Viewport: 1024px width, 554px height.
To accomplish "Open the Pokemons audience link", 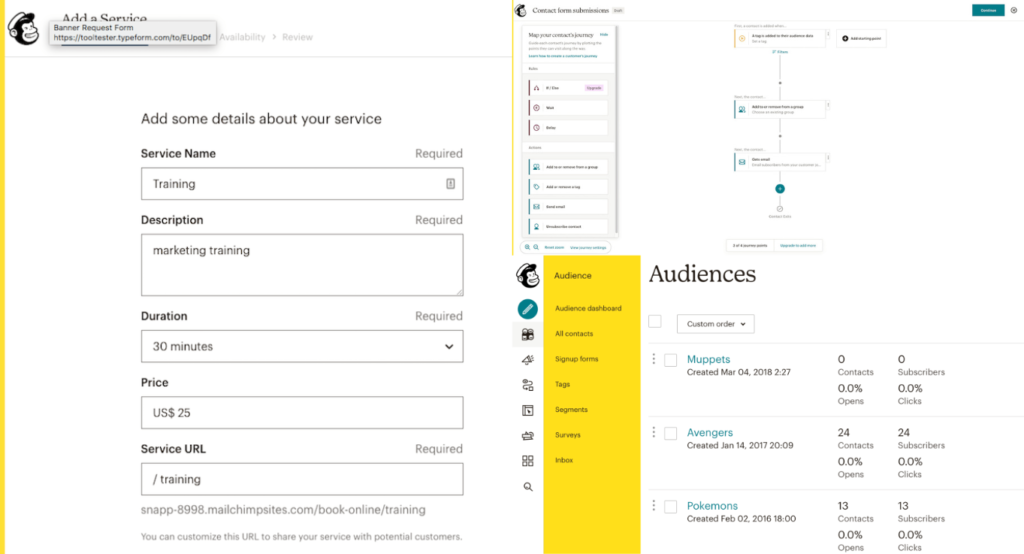I will (712, 506).
